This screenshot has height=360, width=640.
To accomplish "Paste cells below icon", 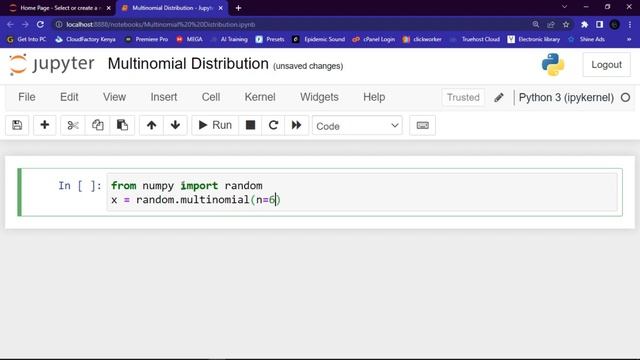I will click(x=122, y=125).
